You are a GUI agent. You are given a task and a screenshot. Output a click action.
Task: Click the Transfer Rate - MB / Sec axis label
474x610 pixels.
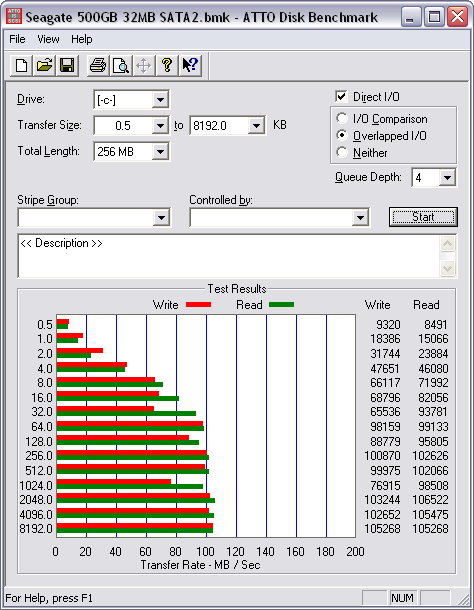[200, 564]
